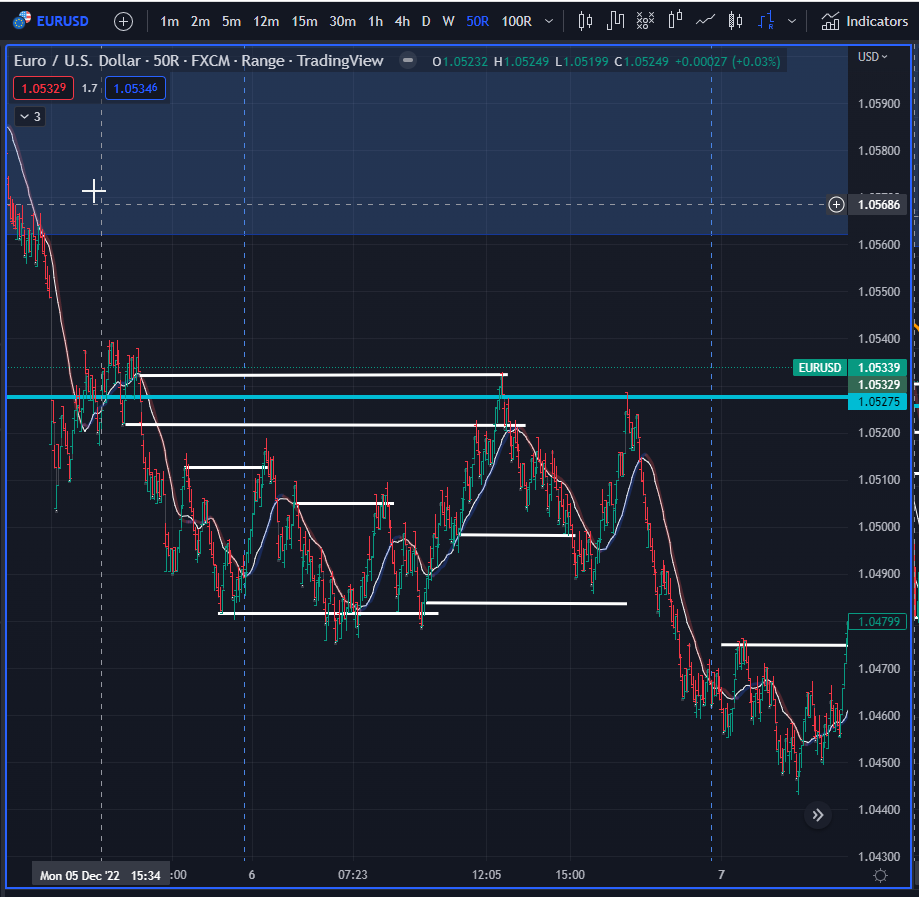Screen dimensions: 919x897
Task: Switch to the D daily interval
Action: click(x=426, y=22)
